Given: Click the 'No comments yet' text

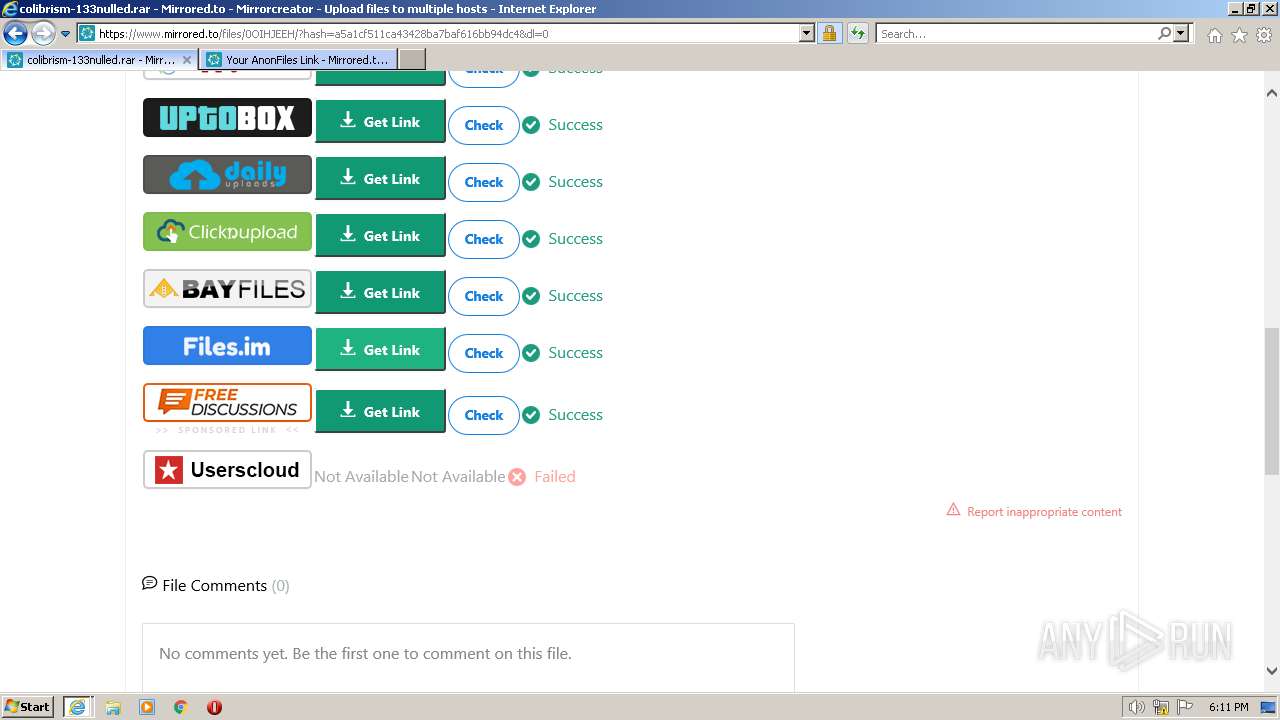Looking at the screenshot, I should [x=365, y=654].
